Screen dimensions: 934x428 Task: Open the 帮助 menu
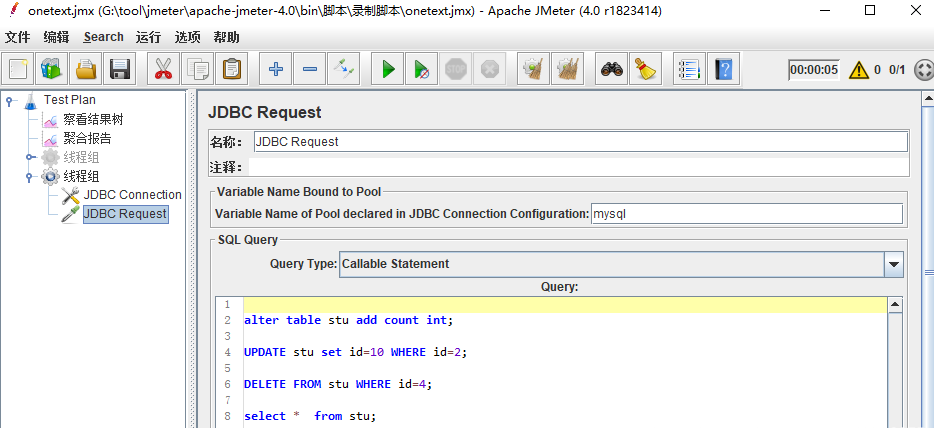(x=226, y=37)
